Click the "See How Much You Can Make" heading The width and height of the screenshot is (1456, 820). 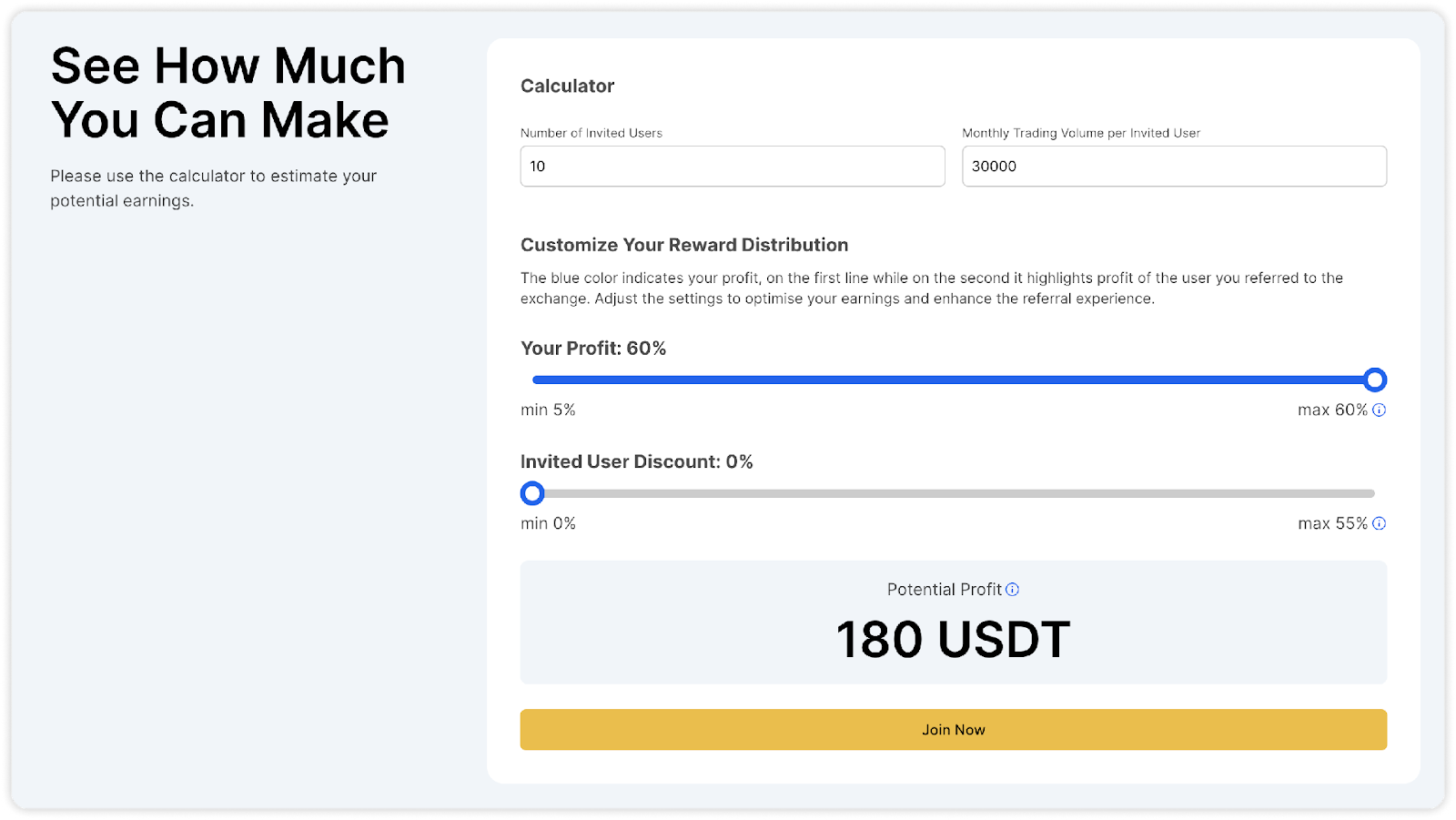point(227,93)
